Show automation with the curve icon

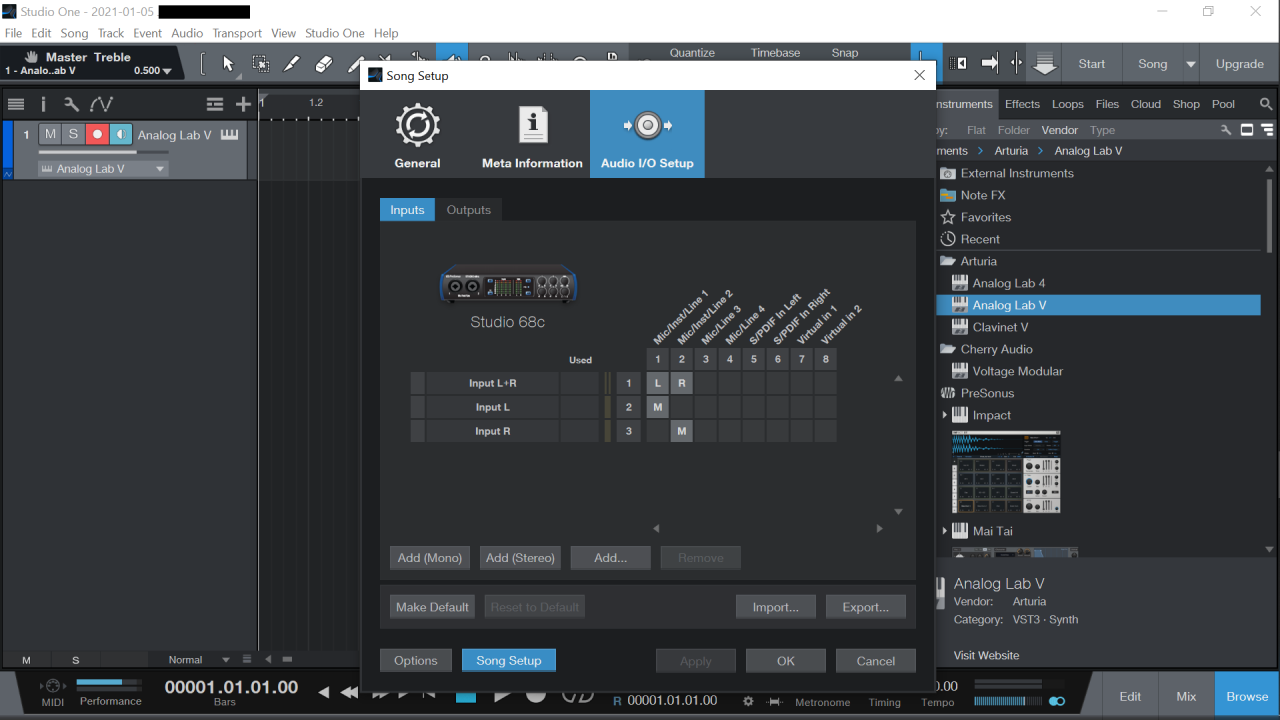pyautogui.click(x=101, y=104)
